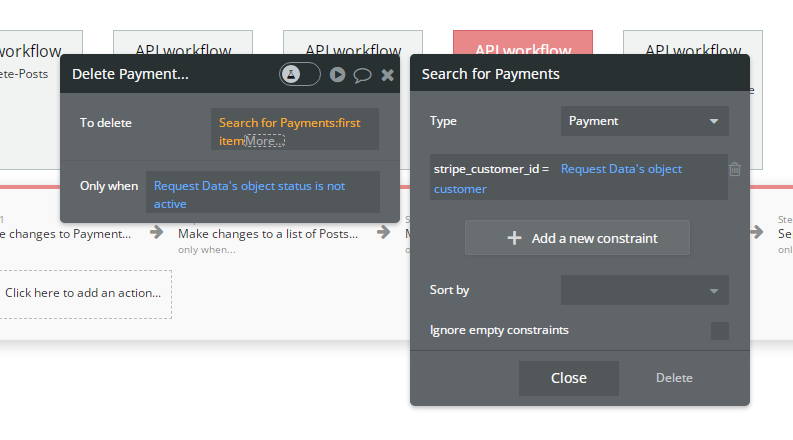The image size is (793, 440).
Task: Enable Ignore empty constraints checkbox
Action: (720, 331)
